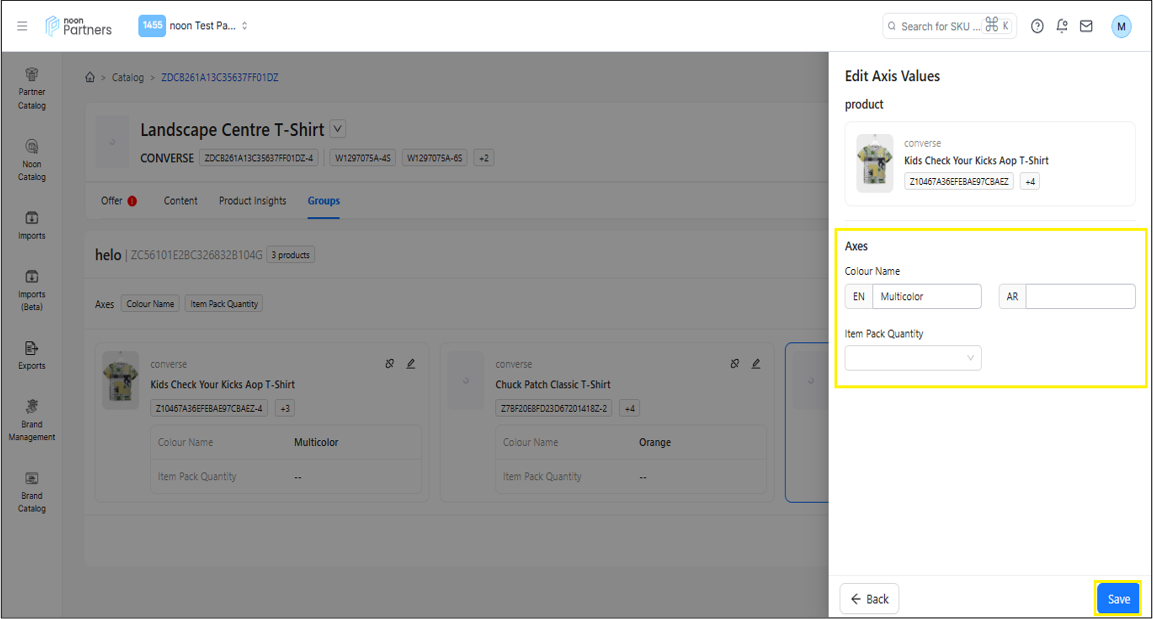Expand noon Test partner account selector
The width and height of the screenshot is (1153, 619).
(x=194, y=26)
